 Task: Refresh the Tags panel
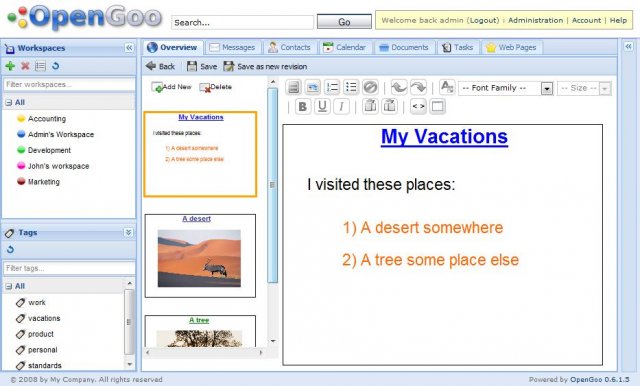(10, 249)
